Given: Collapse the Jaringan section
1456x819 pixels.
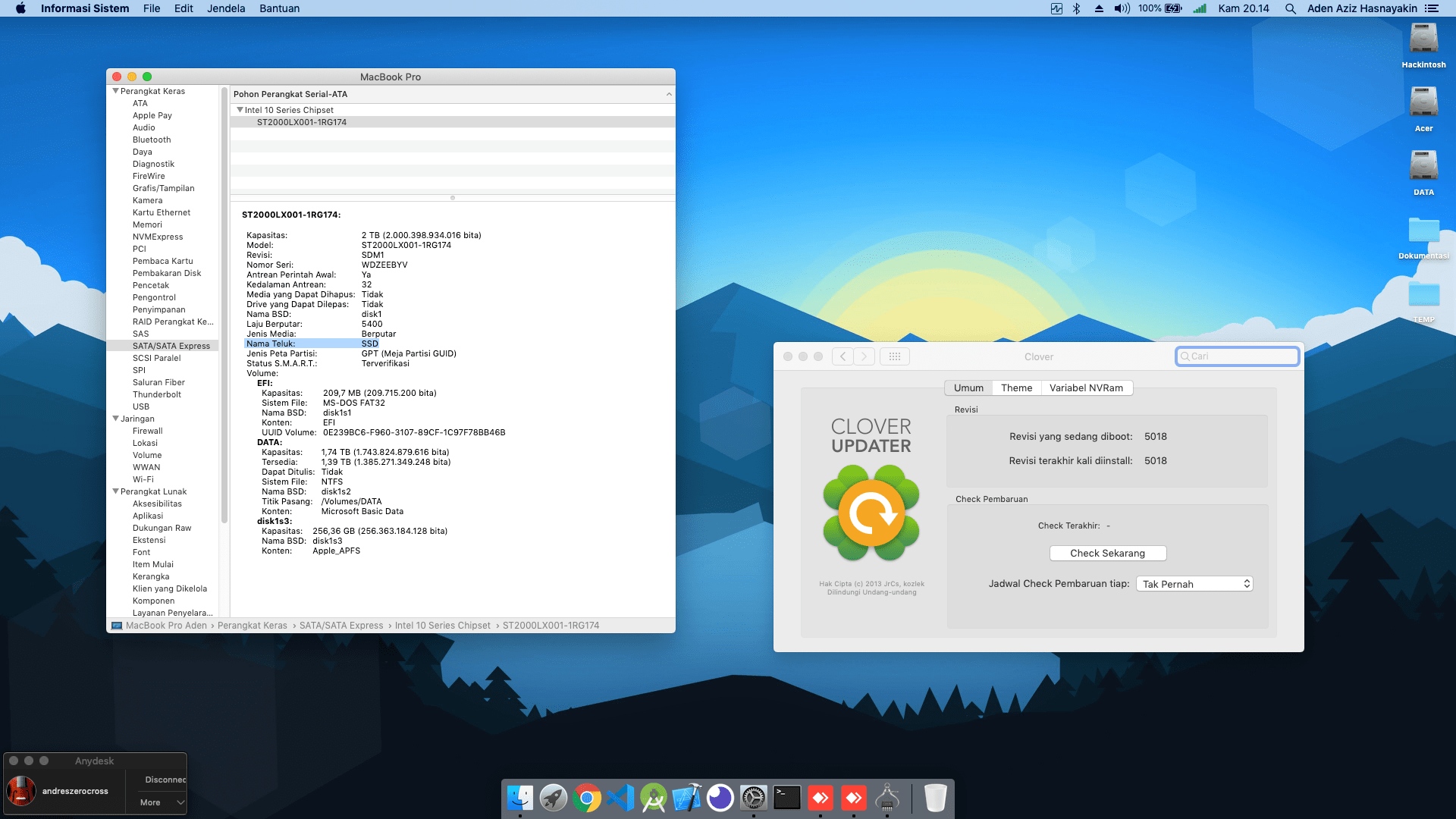Looking at the screenshot, I should [115, 419].
